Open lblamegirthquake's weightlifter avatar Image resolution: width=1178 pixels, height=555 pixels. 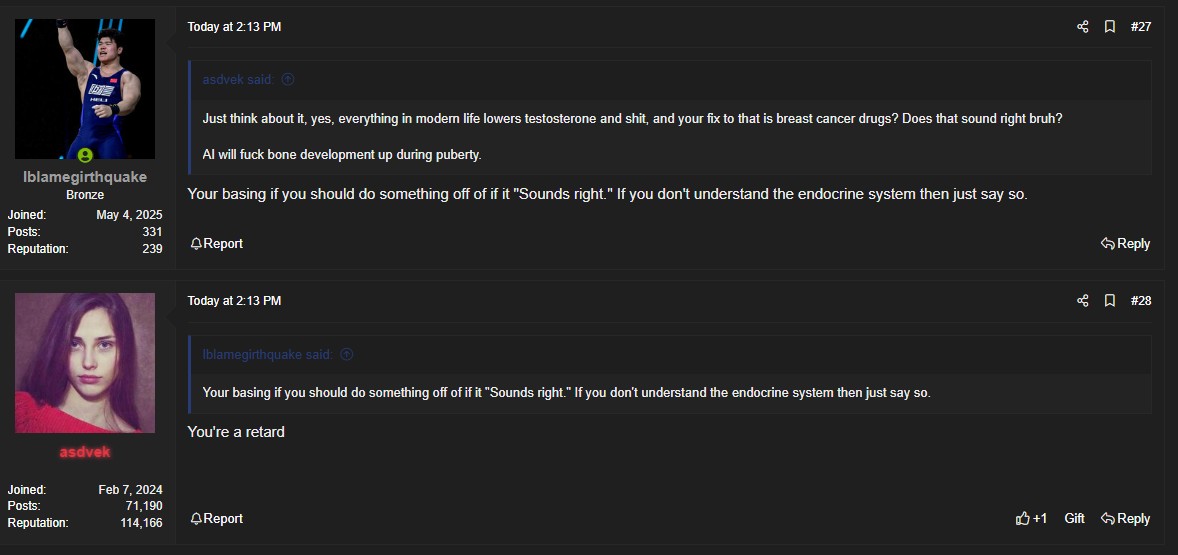(x=85, y=89)
